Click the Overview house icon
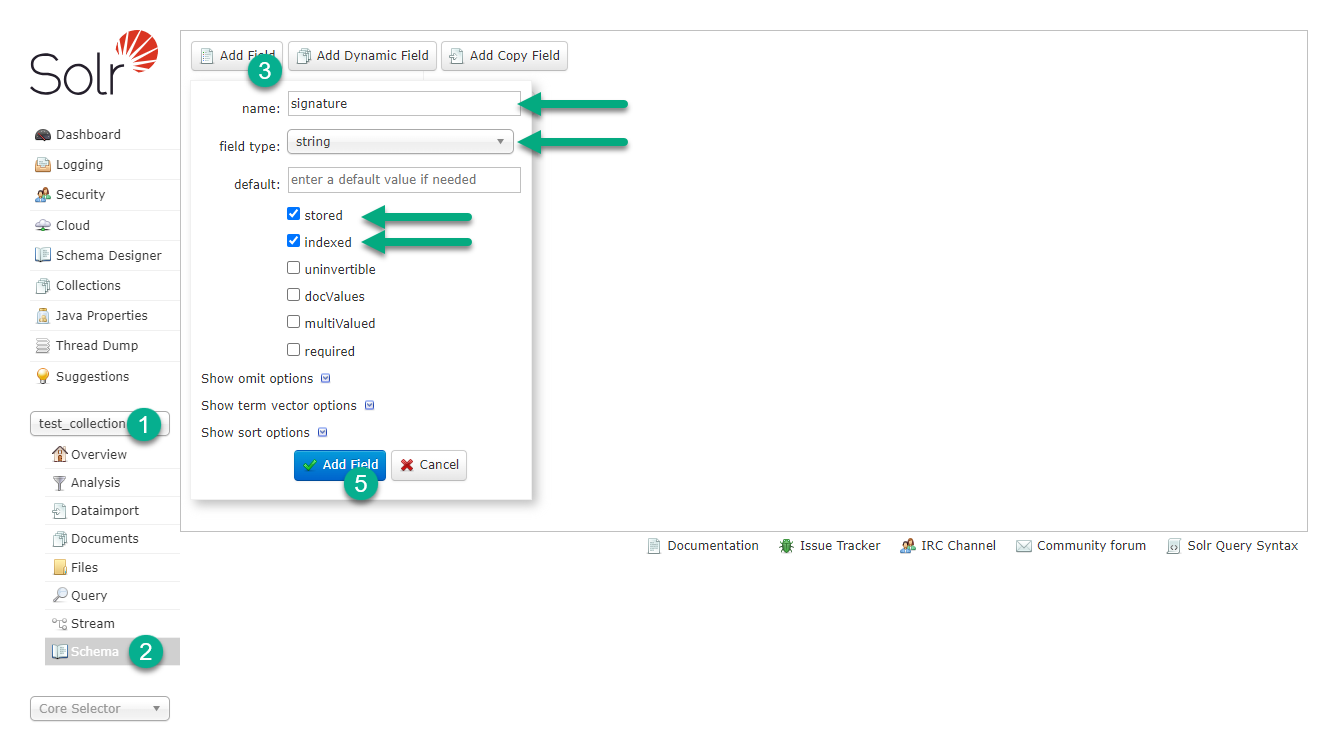This screenshot has width=1338, height=750. pos(59,454)
